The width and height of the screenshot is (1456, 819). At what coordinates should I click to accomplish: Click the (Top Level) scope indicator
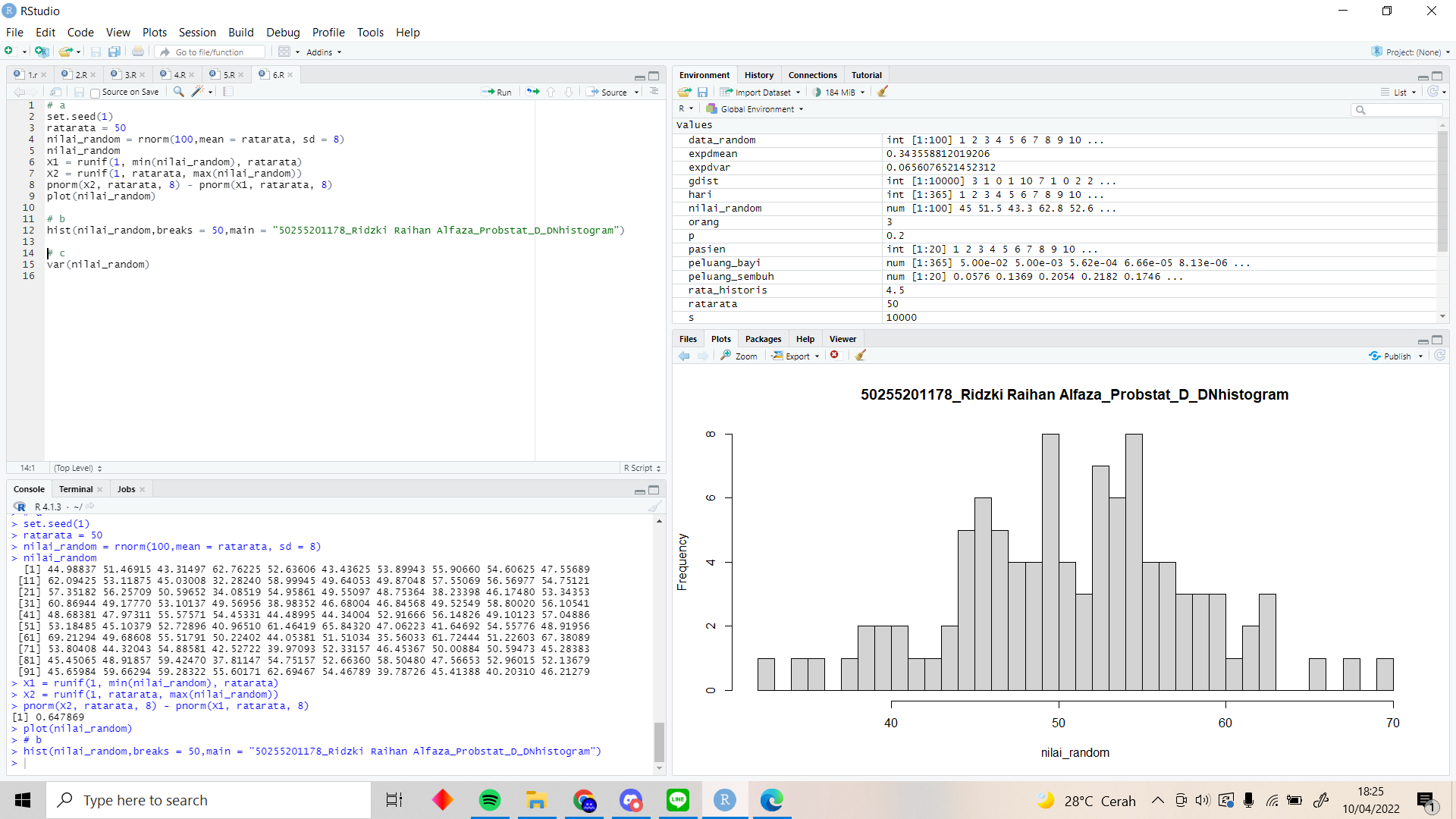point(77,468)
